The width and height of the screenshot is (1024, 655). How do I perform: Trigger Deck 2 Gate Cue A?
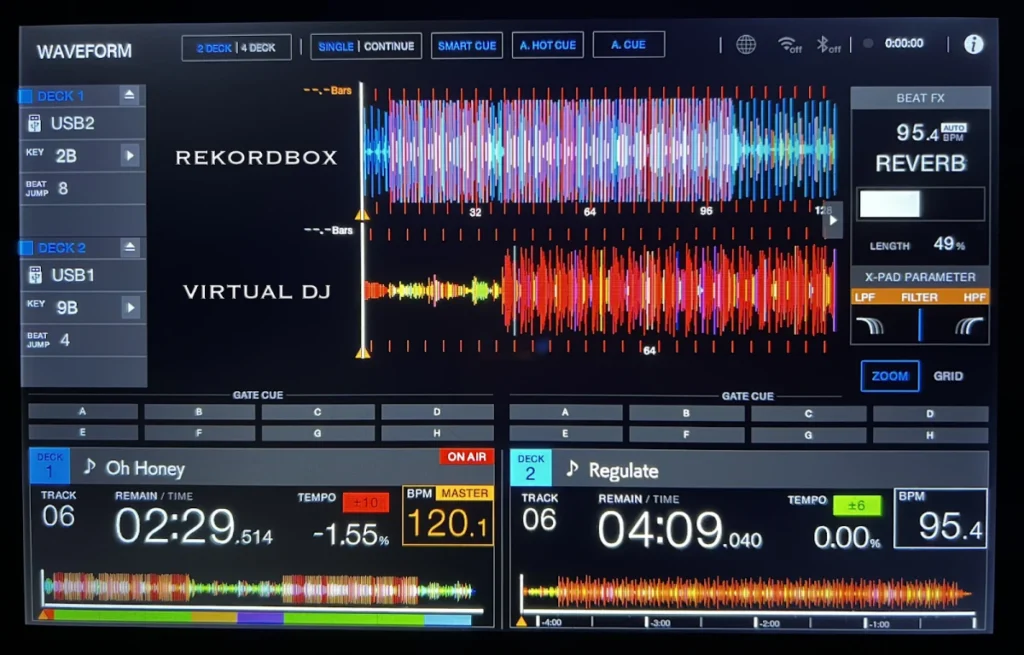(566, 412)
